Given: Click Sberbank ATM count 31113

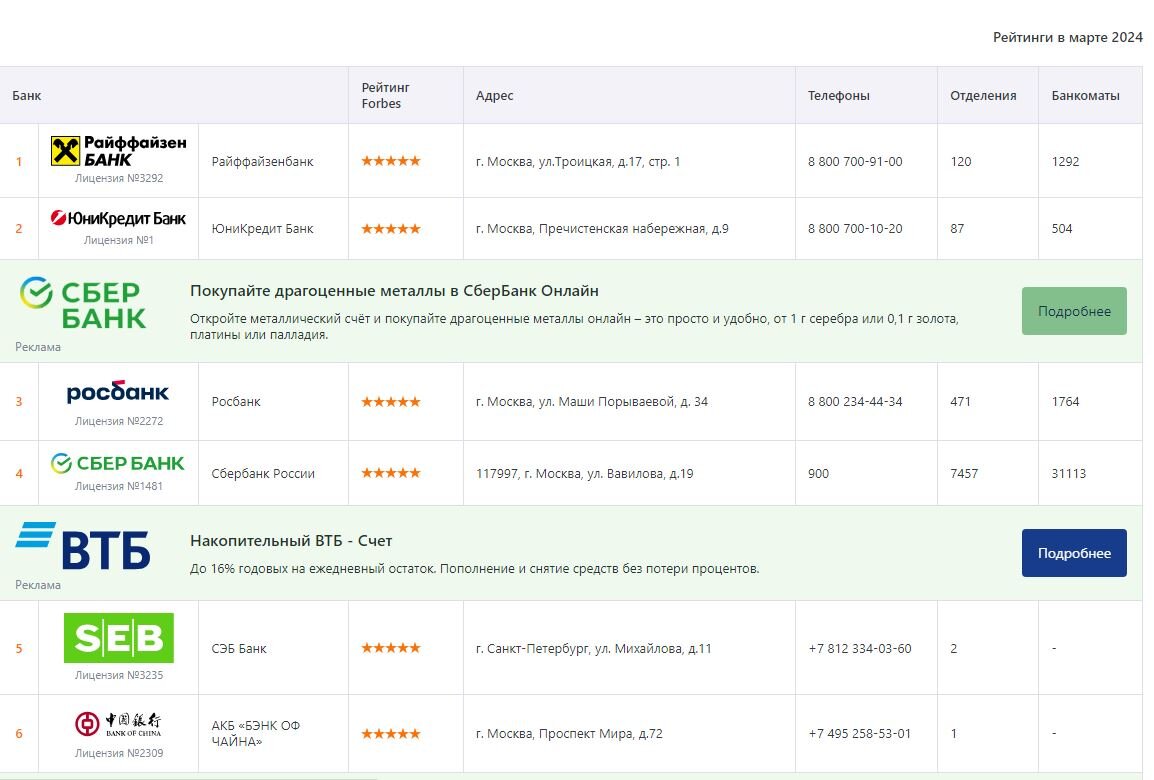Looking at the screenshot, I should (x=1069, y=474).
